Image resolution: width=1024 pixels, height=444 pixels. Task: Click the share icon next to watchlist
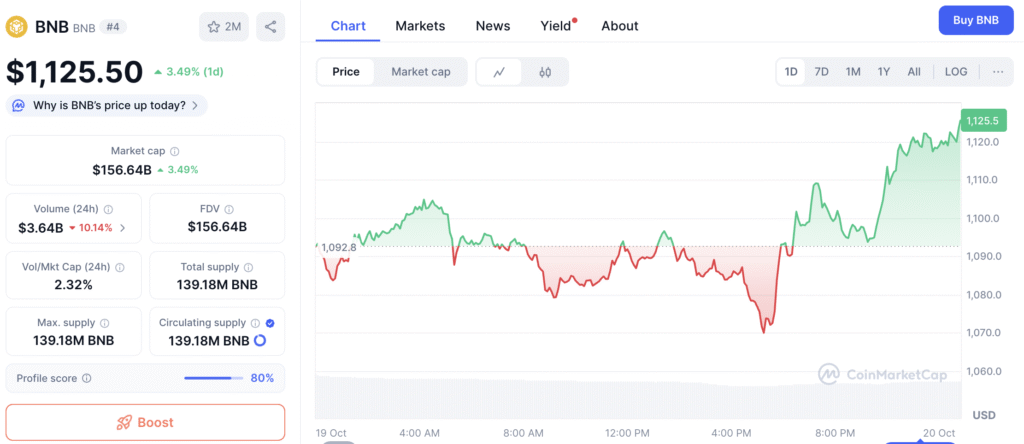click(x=270, y=27)
